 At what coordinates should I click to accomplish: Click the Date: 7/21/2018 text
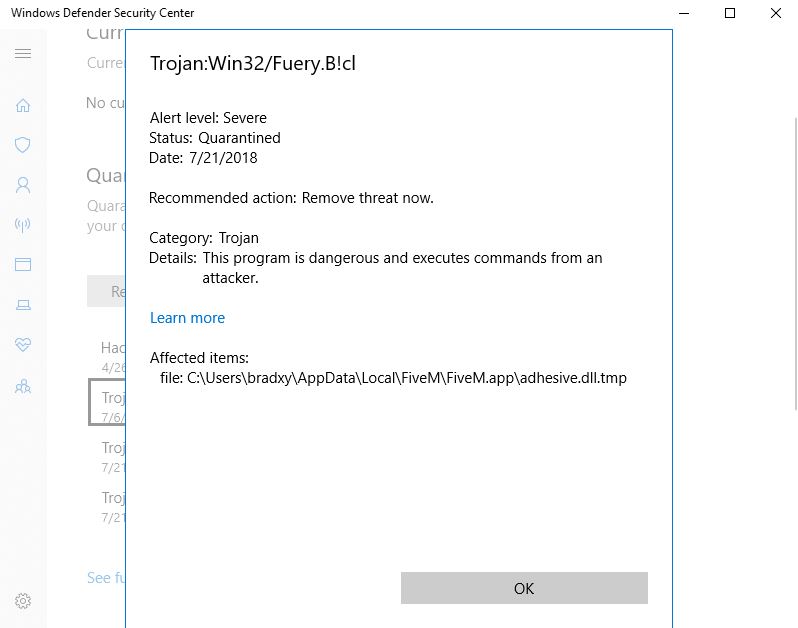tap(203, 158)
